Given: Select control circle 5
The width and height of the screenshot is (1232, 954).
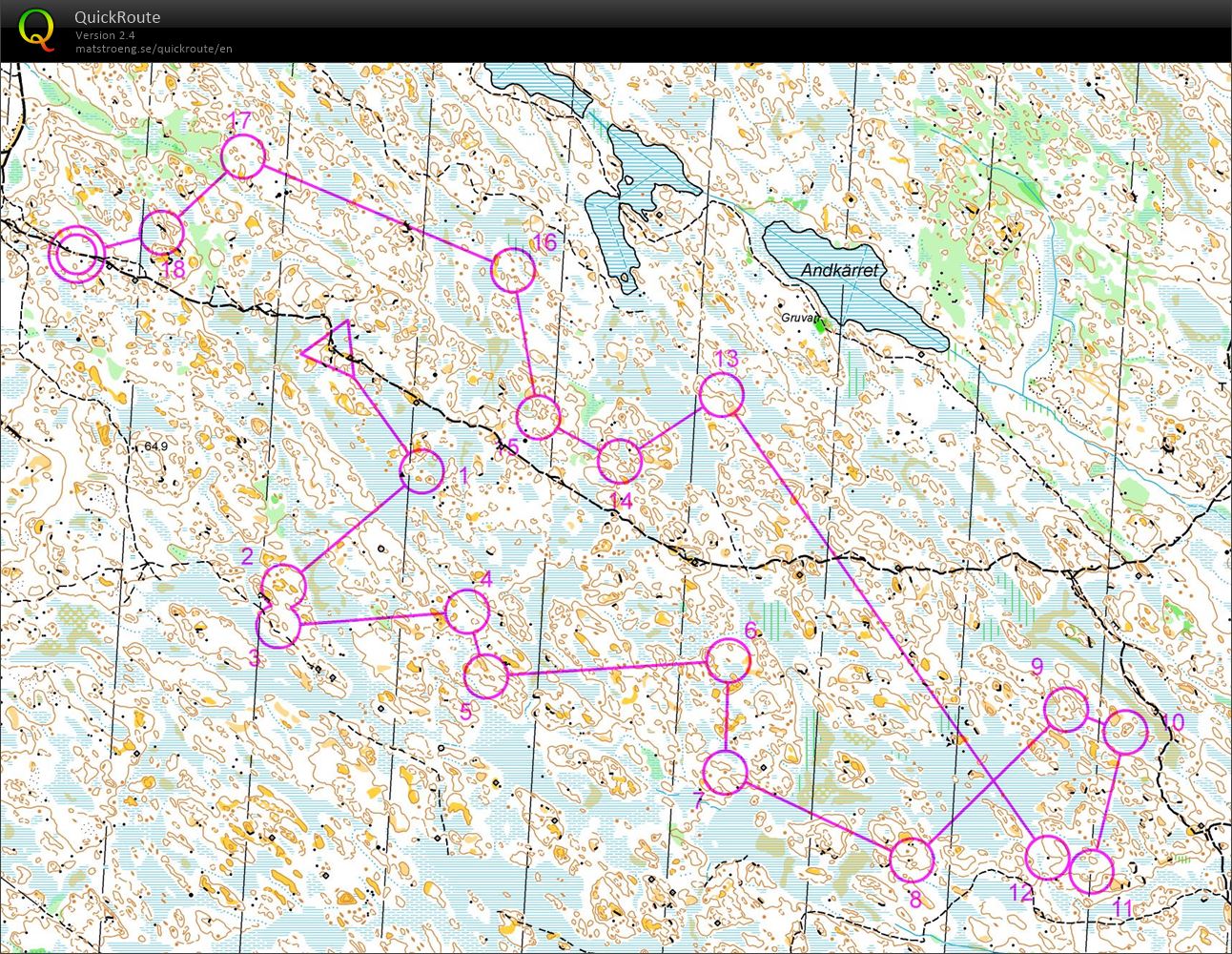Looking at the screenshot, I should [486, 675].
